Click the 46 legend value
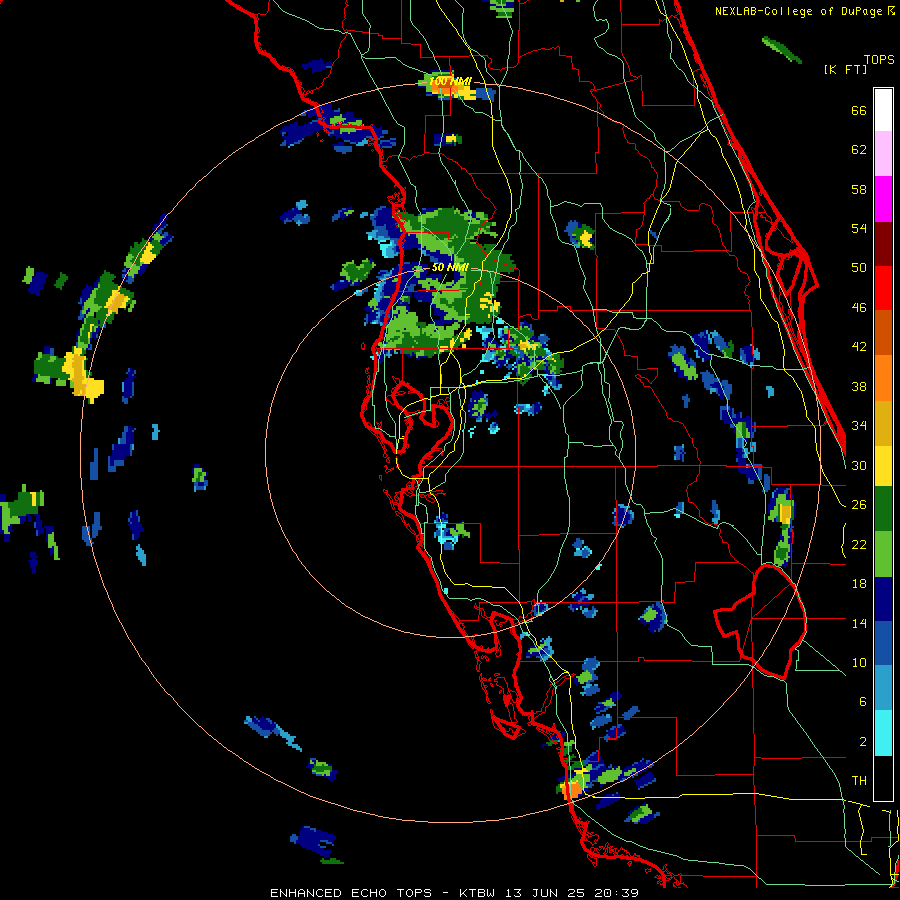The width and height of the screenshot is (900, 900). [x=859, y=308]
